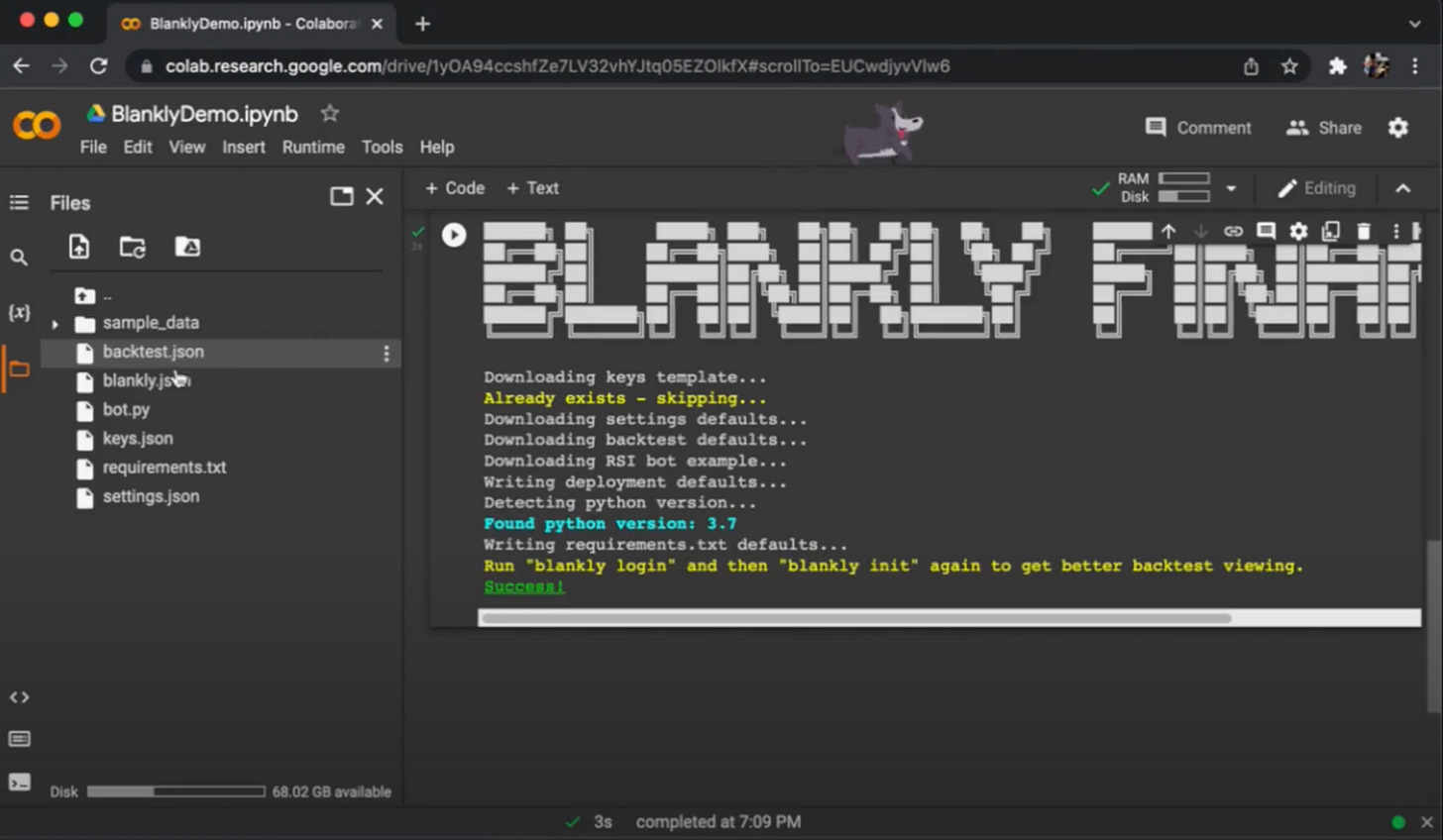Add a Code cell
This screenshot has height=840, width=1443.
(x=454, y=188)
